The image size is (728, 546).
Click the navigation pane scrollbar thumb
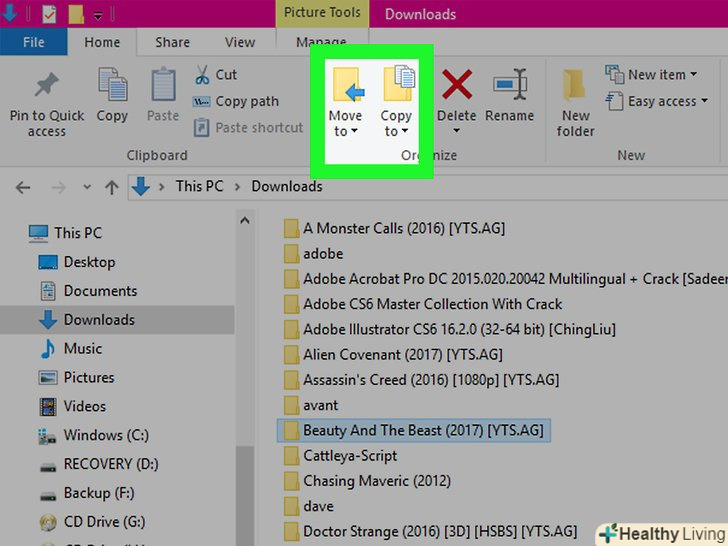click(245, 494)
